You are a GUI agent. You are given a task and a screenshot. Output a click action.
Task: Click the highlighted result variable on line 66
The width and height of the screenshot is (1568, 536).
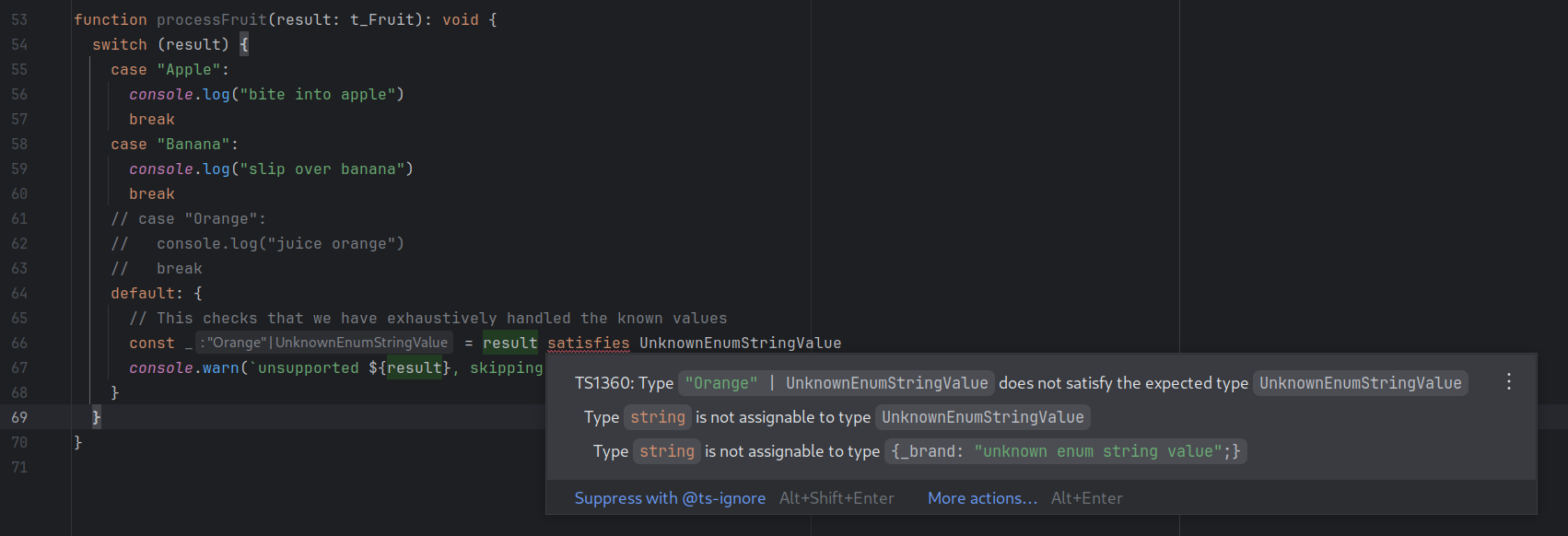click(x=509, y=343)
